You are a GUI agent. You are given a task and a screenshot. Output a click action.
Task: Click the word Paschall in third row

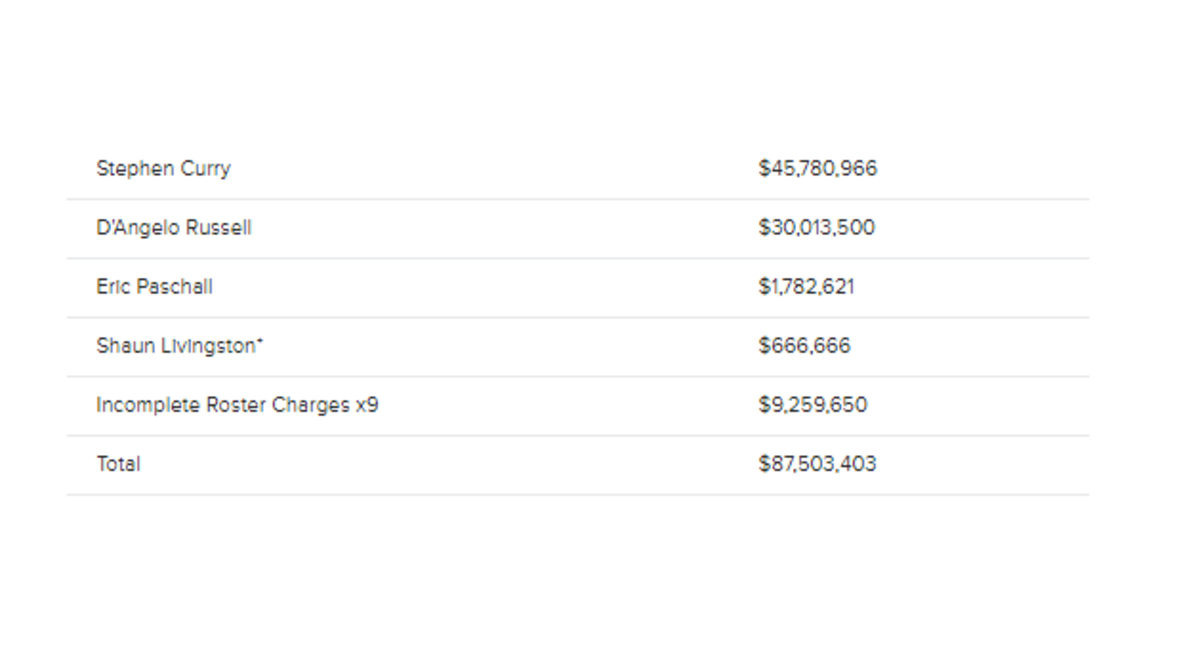[x=175, y=287]
